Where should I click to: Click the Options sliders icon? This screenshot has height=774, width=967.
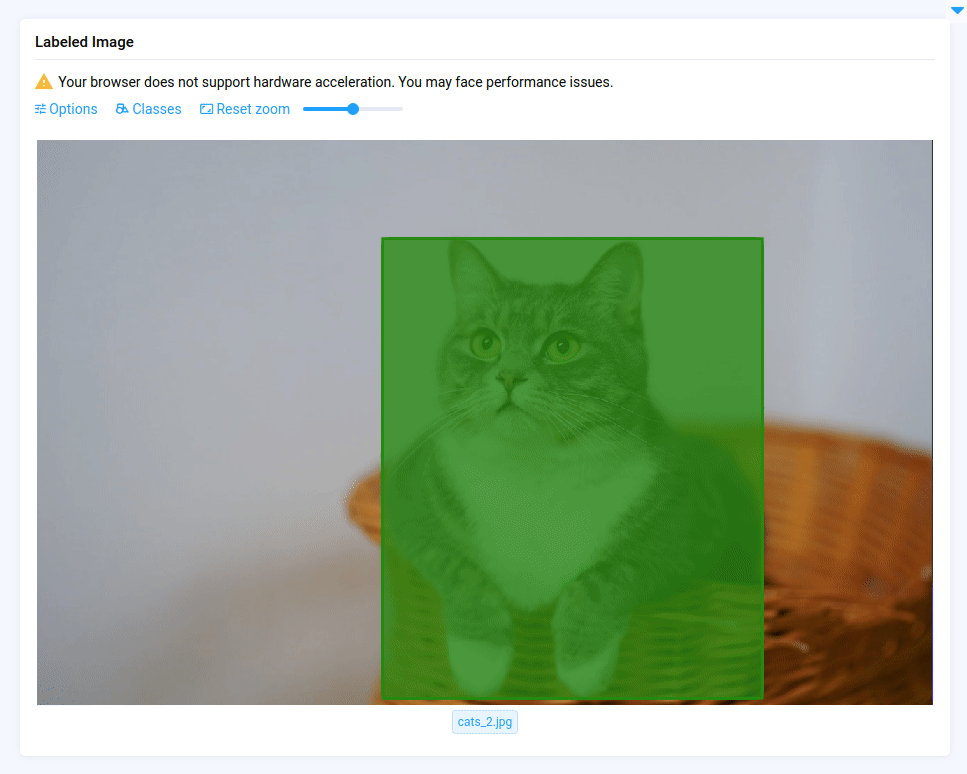[x=40, y=109]
